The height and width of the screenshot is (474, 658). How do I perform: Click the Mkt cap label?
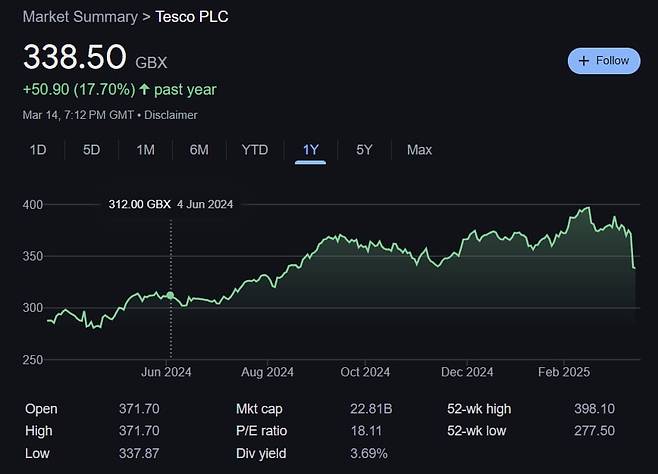(x=261, y=409)
